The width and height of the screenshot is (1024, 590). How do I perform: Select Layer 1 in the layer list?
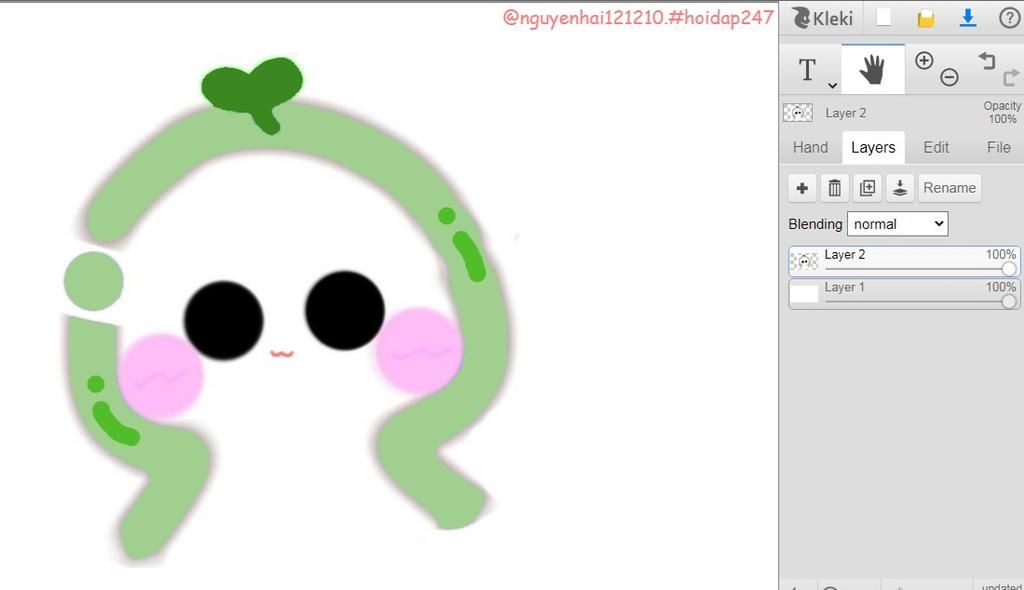click(x=904, y=294)
